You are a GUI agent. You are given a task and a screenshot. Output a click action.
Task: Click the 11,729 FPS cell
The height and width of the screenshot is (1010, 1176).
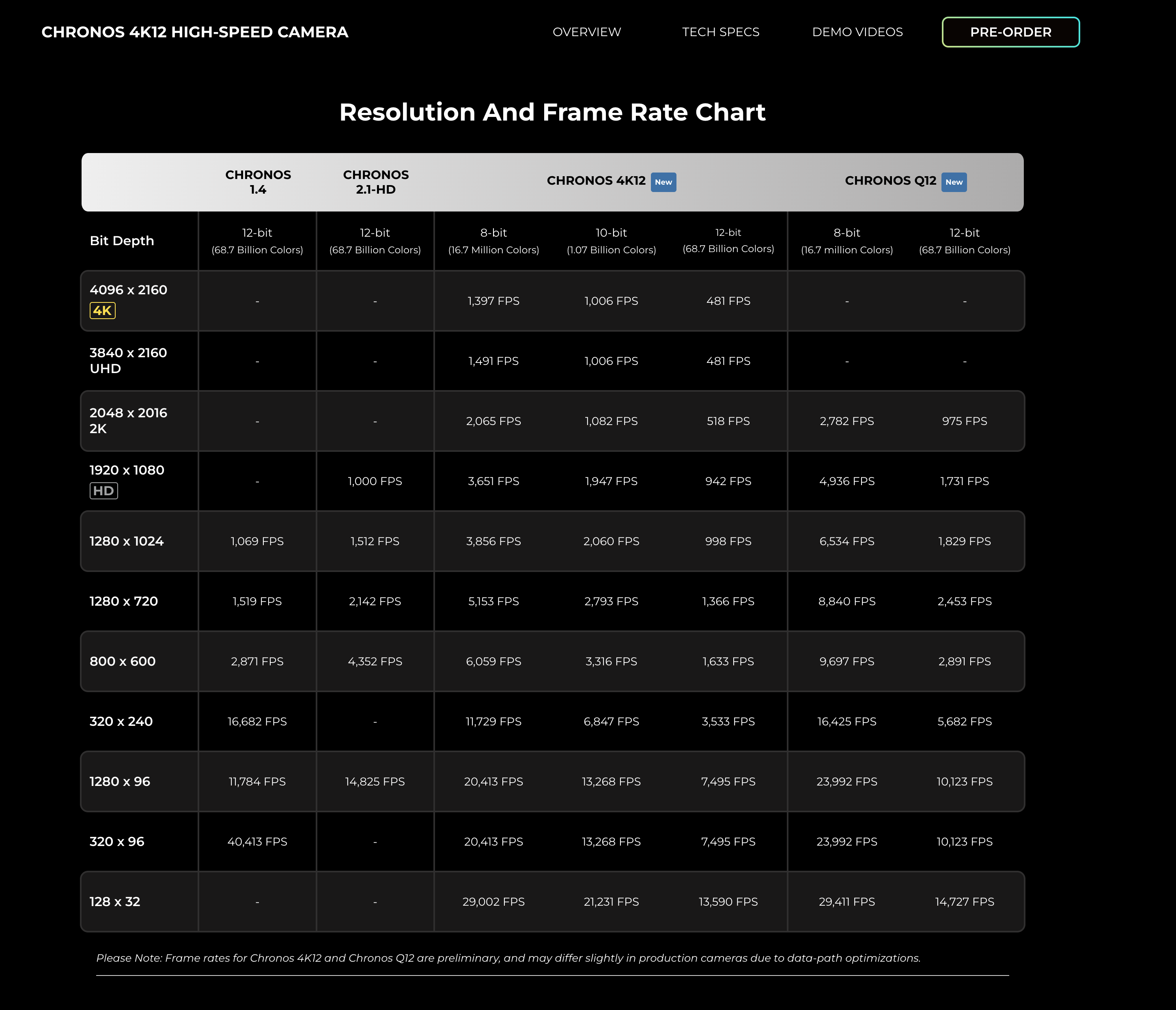(x=493, y=722)
